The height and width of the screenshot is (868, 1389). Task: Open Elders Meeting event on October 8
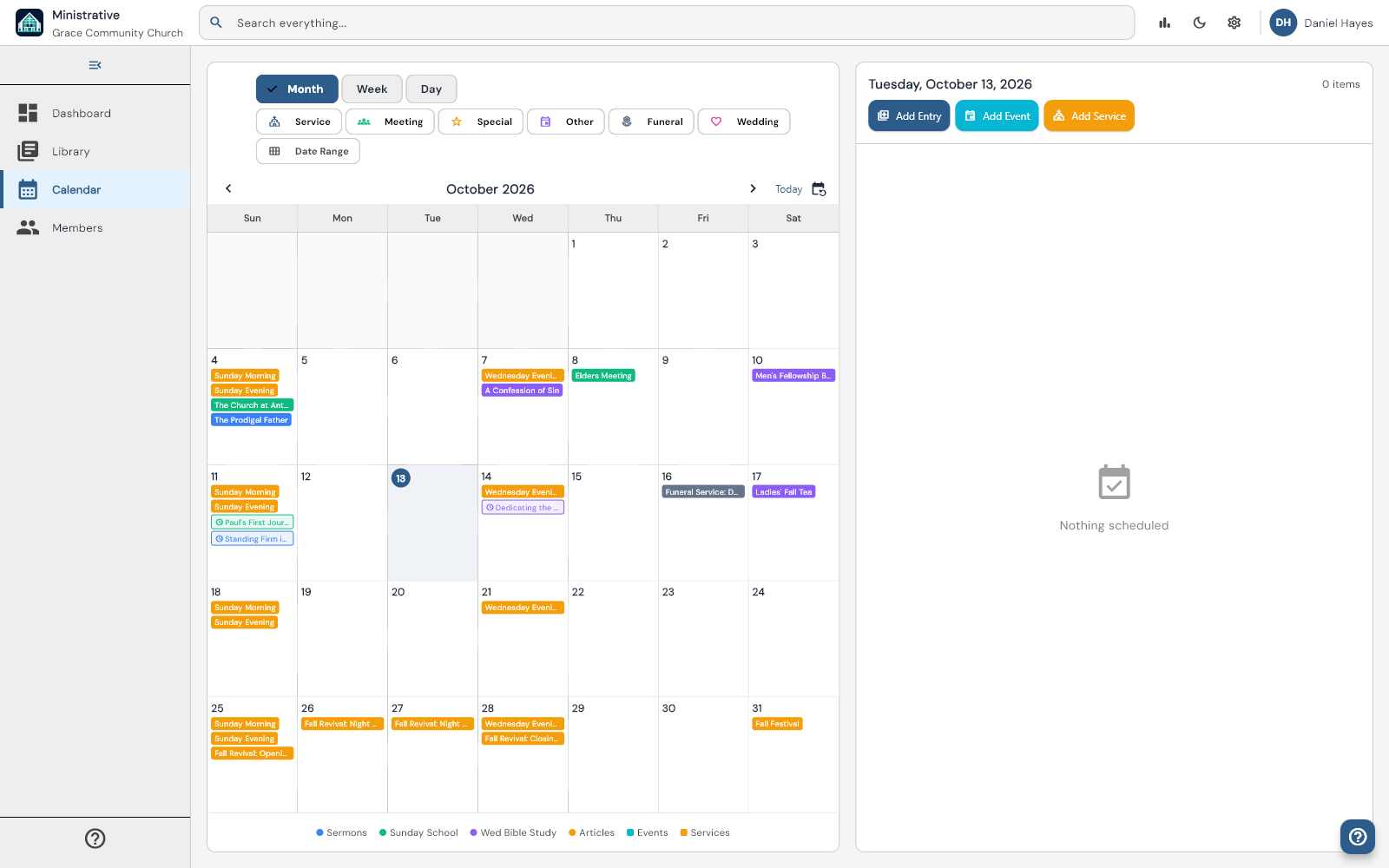click(603, 376)
